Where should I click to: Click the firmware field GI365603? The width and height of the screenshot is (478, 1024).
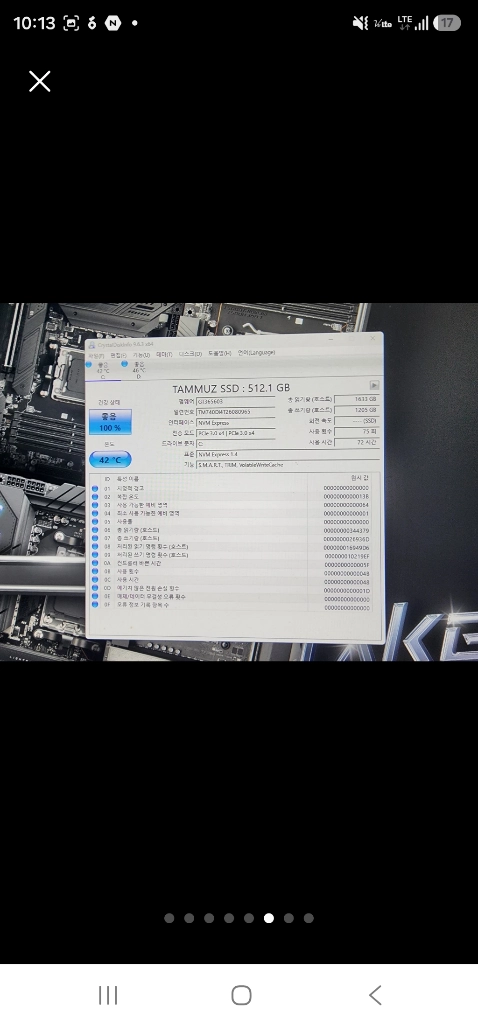(236, 401)
